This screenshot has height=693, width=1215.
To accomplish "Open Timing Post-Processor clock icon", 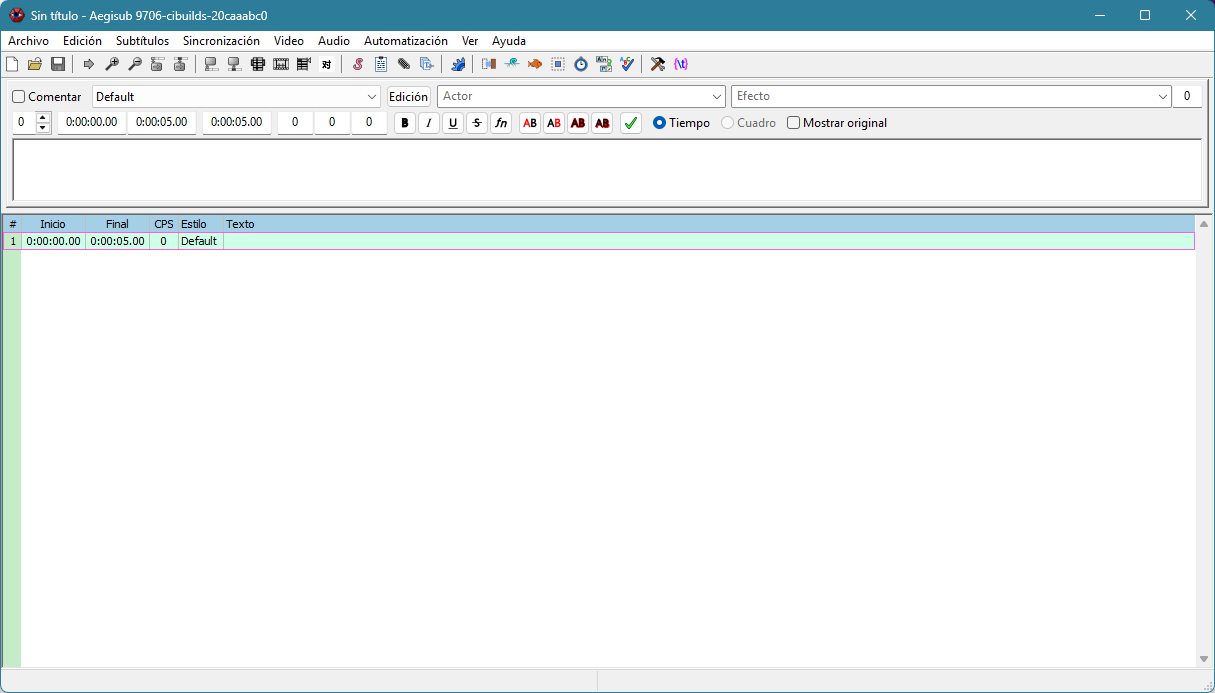I will pos(581,64).
